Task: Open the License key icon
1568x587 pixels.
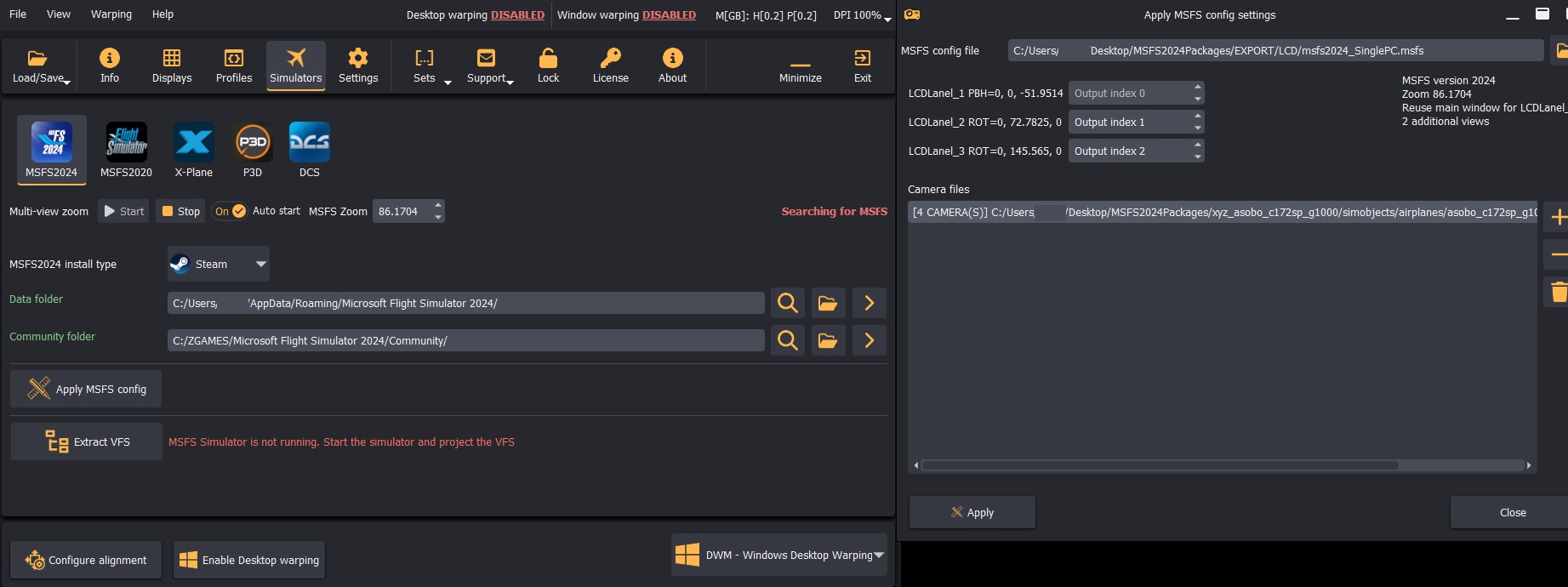Action: [611, 66]
